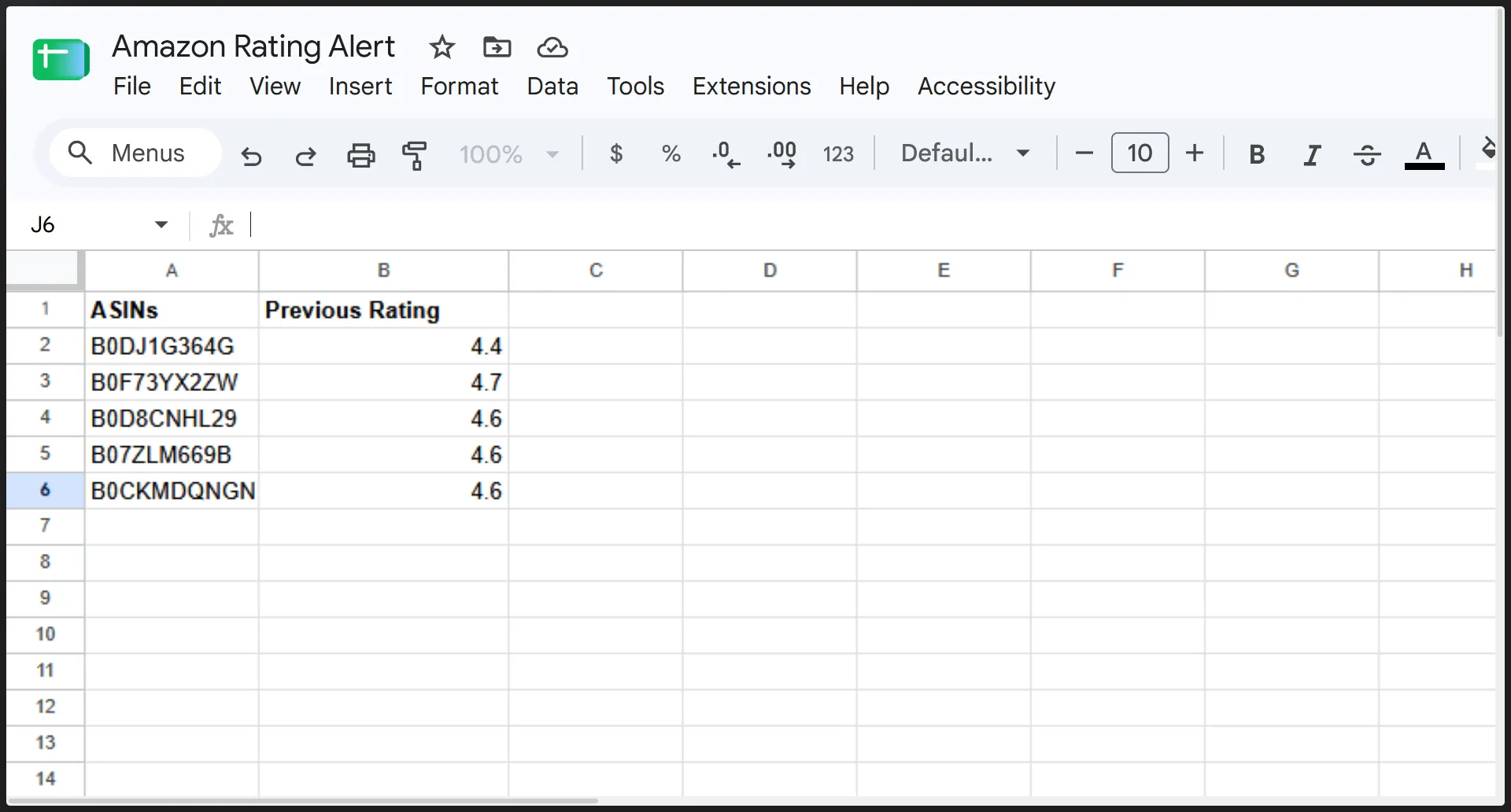Select cell containing B0DJ1G364G
The width and height of the screenshot is (1511, 812).
172,346
